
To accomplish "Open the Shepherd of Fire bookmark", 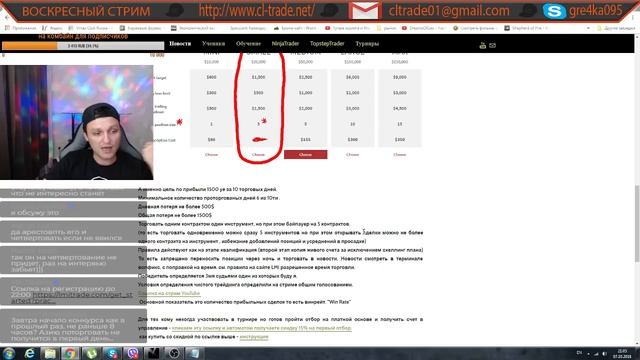I will (x=526, y=28).
